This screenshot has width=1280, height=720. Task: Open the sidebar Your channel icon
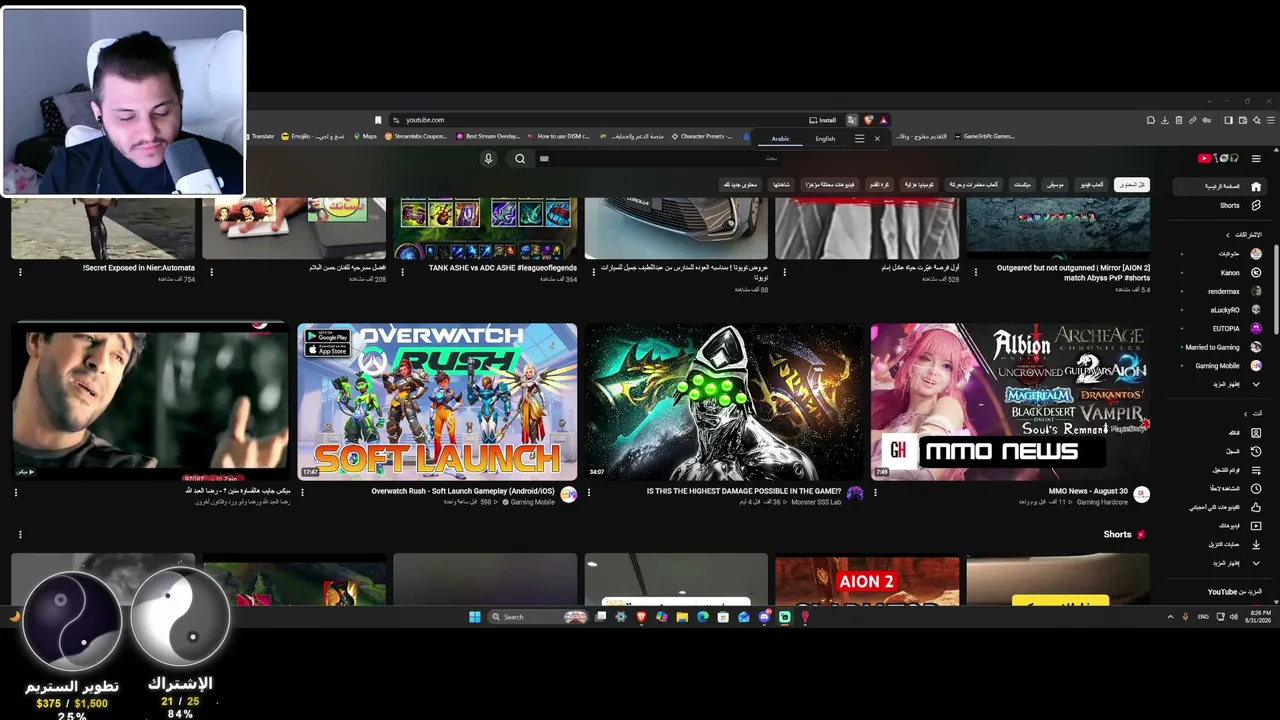[x=1256, y=432]
